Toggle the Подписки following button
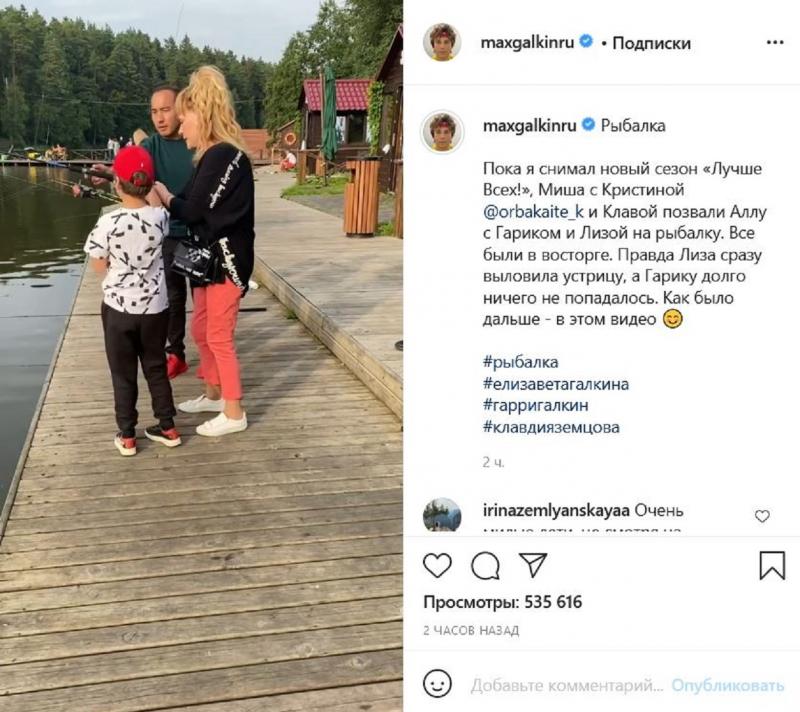 (x=651, y=43)
